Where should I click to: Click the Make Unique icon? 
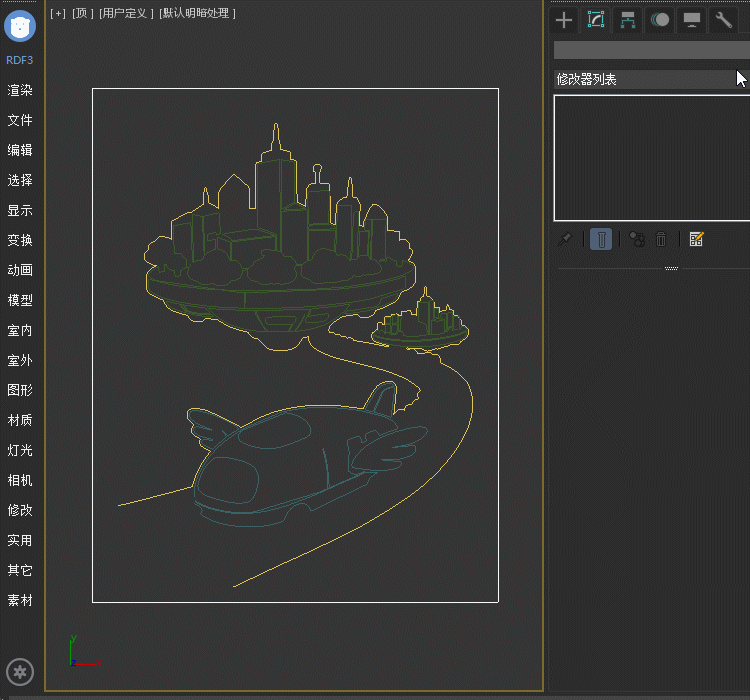pyautogui.click(x=636, y=239)
